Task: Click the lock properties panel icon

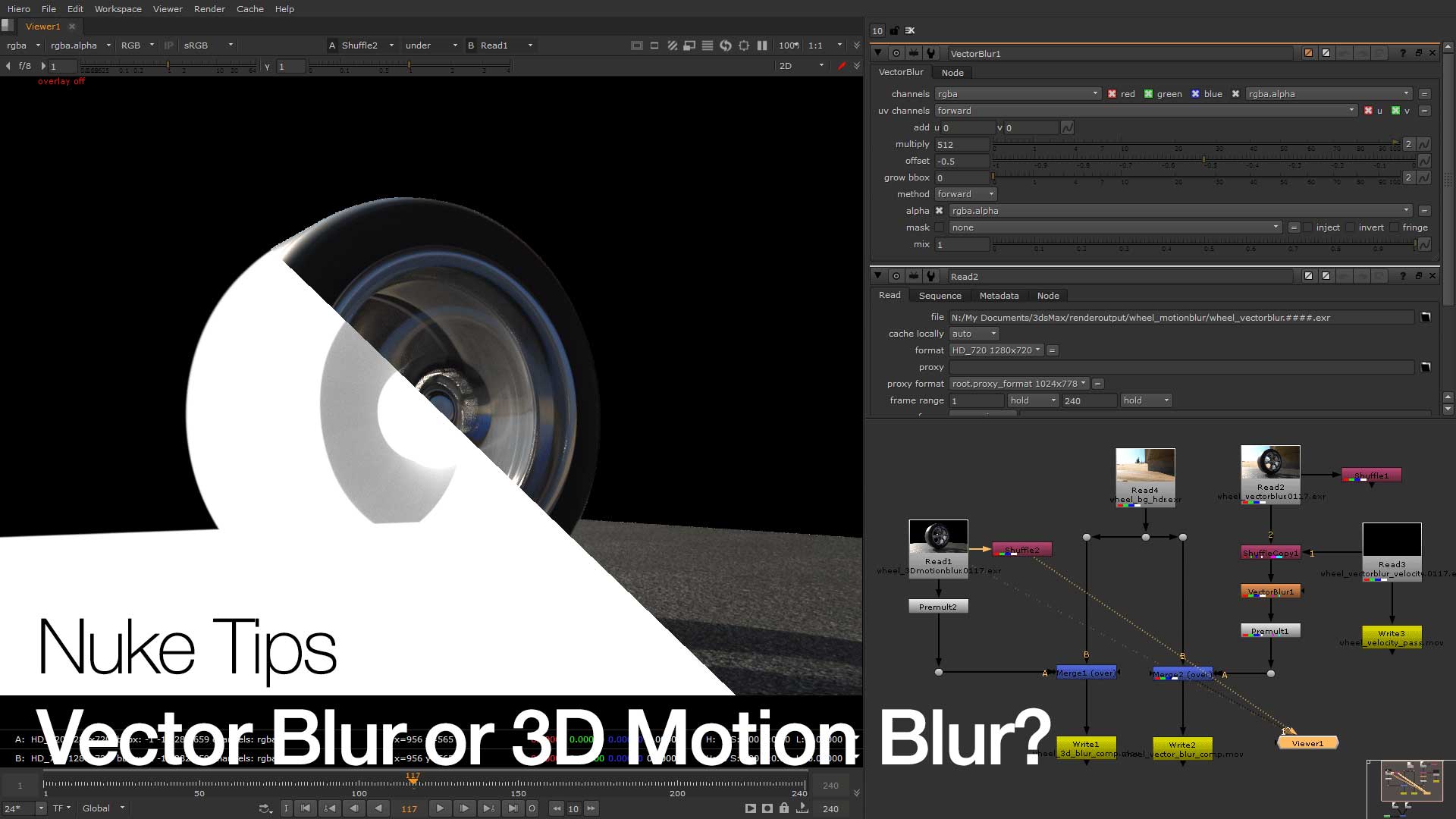Action: (x=895, y=31)
